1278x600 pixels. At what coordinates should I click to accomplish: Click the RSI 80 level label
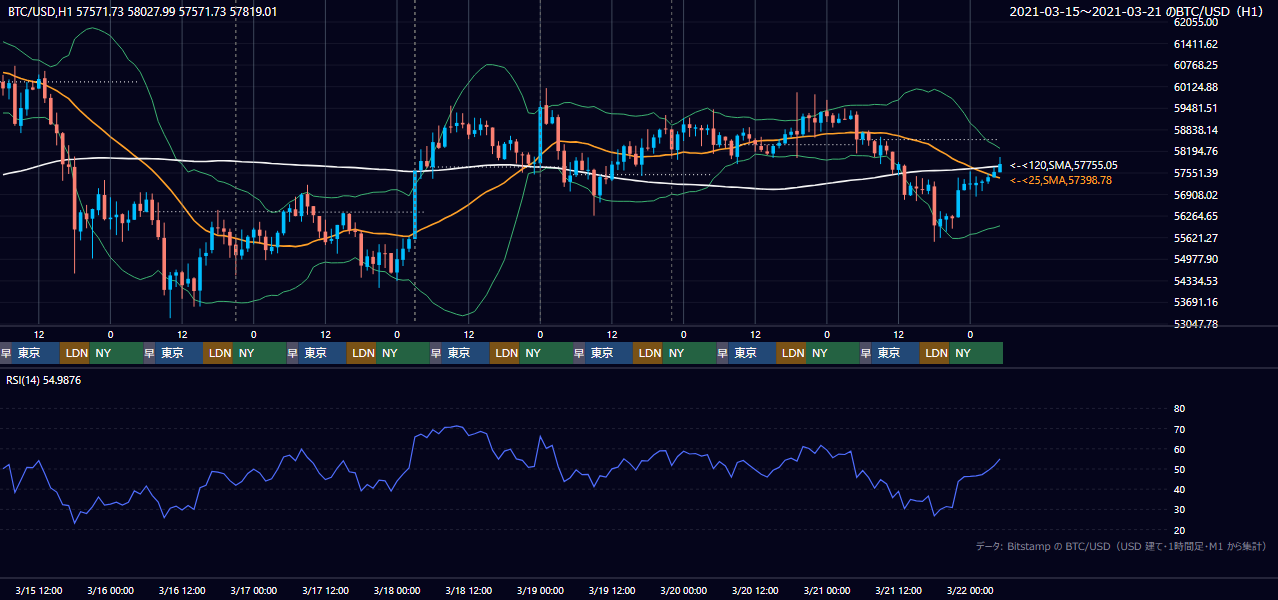[1179, 409]
